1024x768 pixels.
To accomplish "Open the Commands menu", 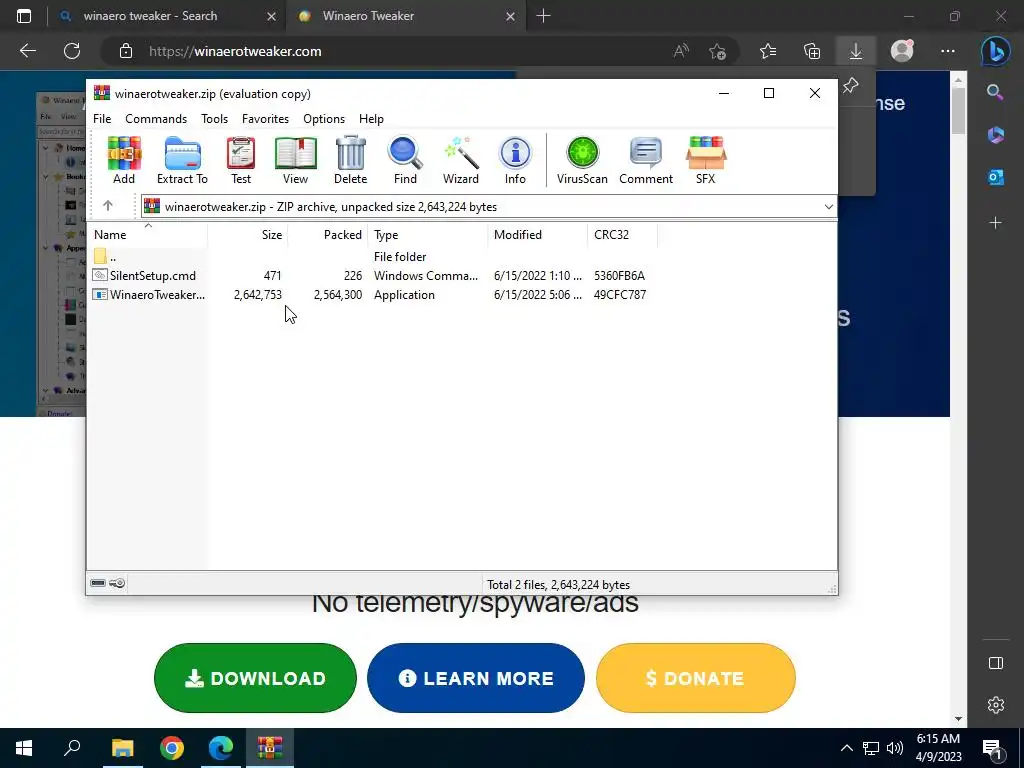I will pyautogui.click(x=156, y=119).
